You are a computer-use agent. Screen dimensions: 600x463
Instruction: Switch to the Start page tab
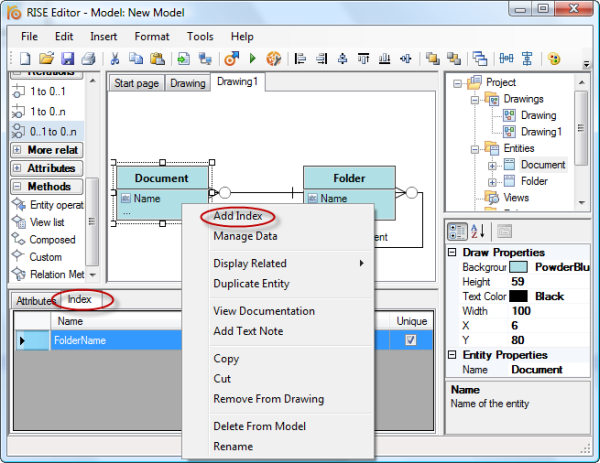[x=136, y=84]
